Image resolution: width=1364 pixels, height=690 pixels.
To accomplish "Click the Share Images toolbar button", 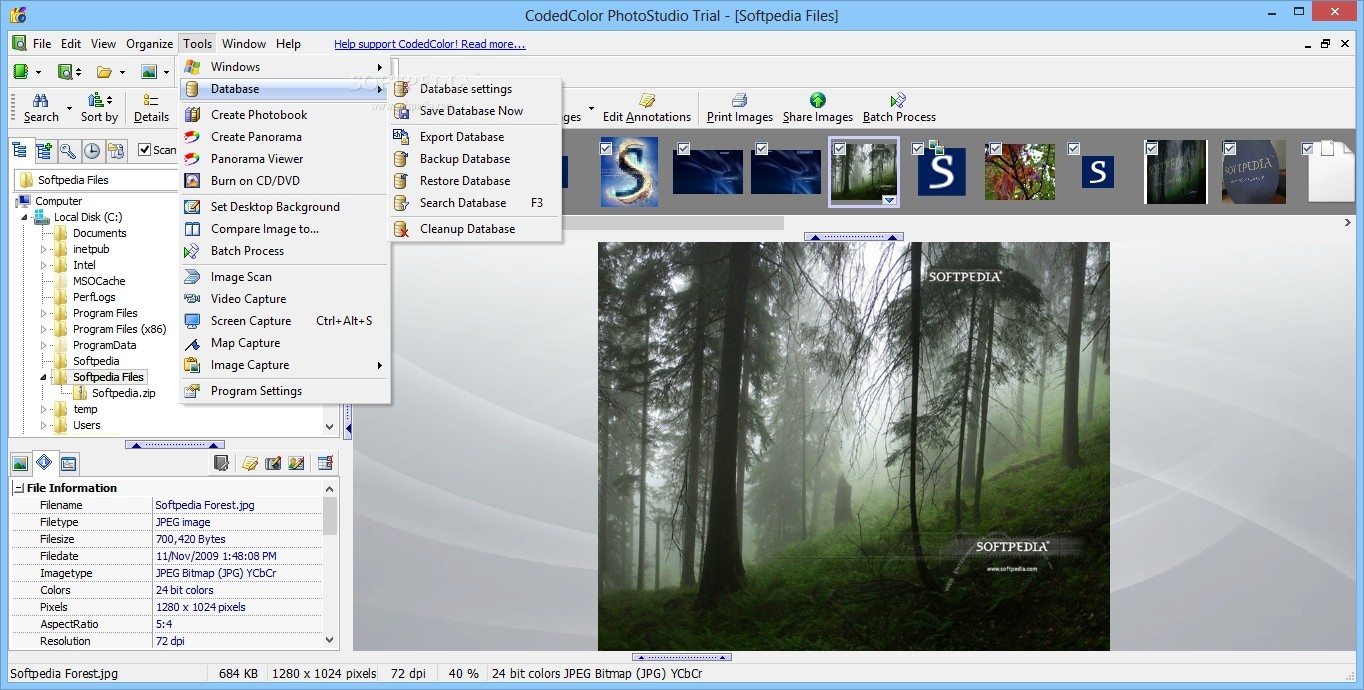I will pos(818,108).
